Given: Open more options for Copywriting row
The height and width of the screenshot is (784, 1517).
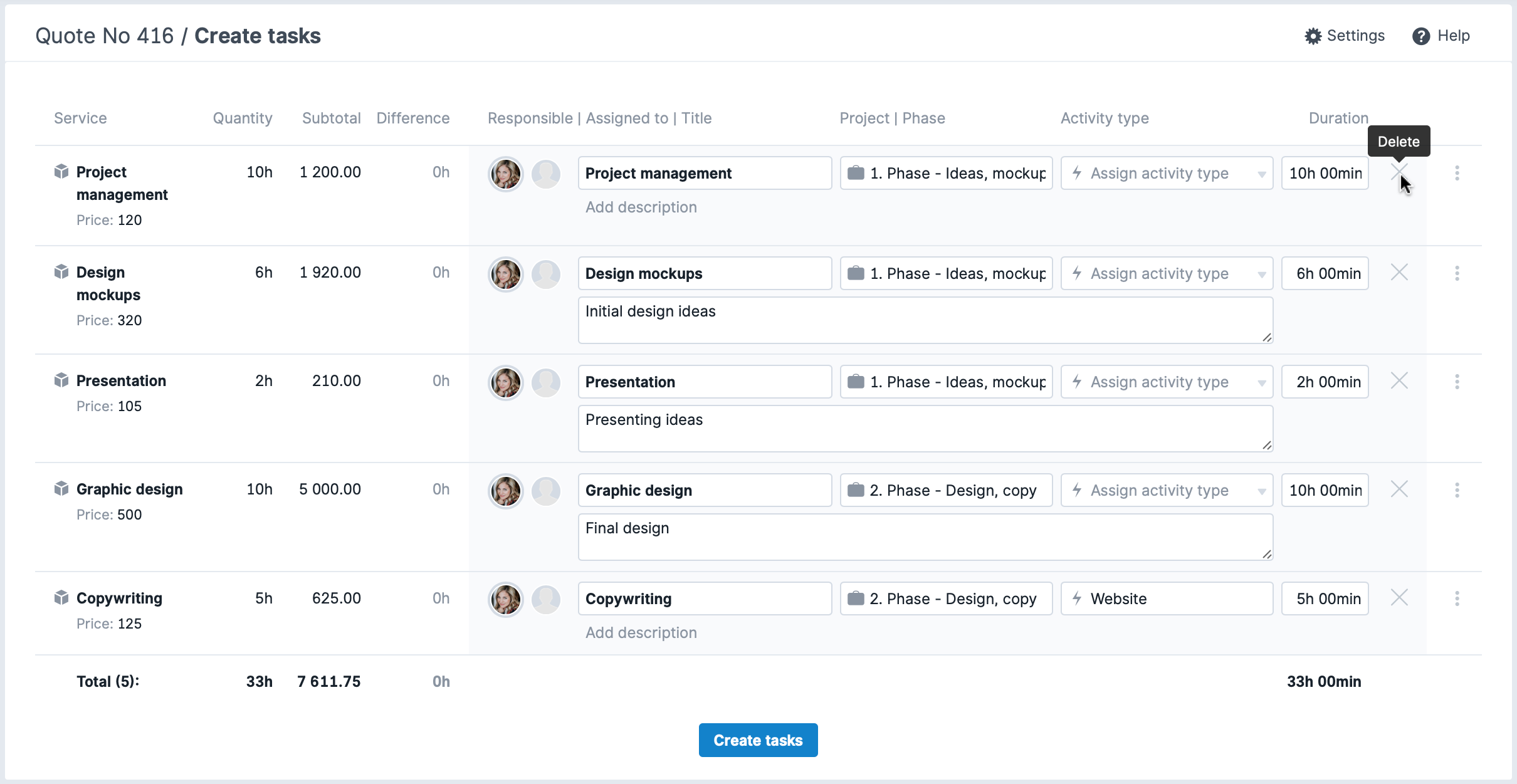Looking at the screenshot, I should click(x=1457, y=598).
